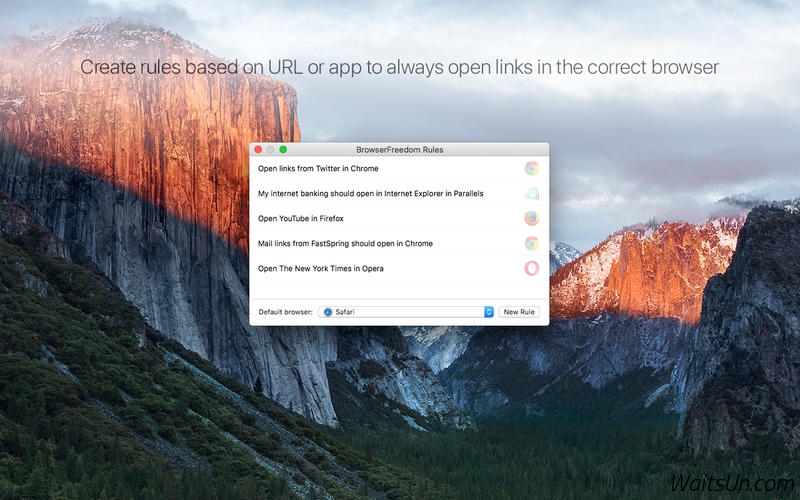Click the Chrome icon in the FastSpring rule
The width and height of the screenshot is (800, 500).
532,243
